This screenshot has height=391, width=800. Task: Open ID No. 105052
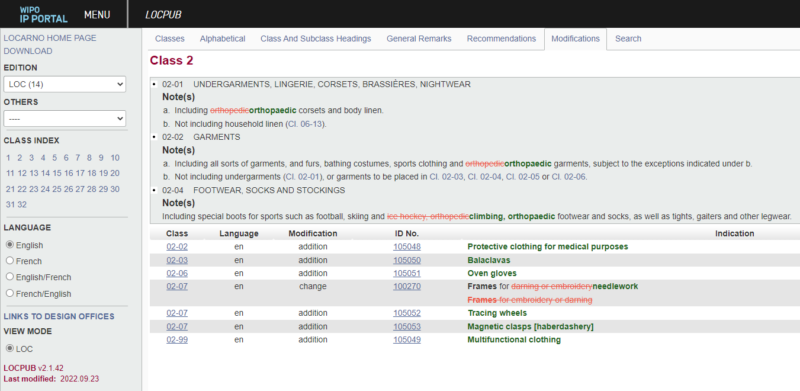[x=407, y=313]
